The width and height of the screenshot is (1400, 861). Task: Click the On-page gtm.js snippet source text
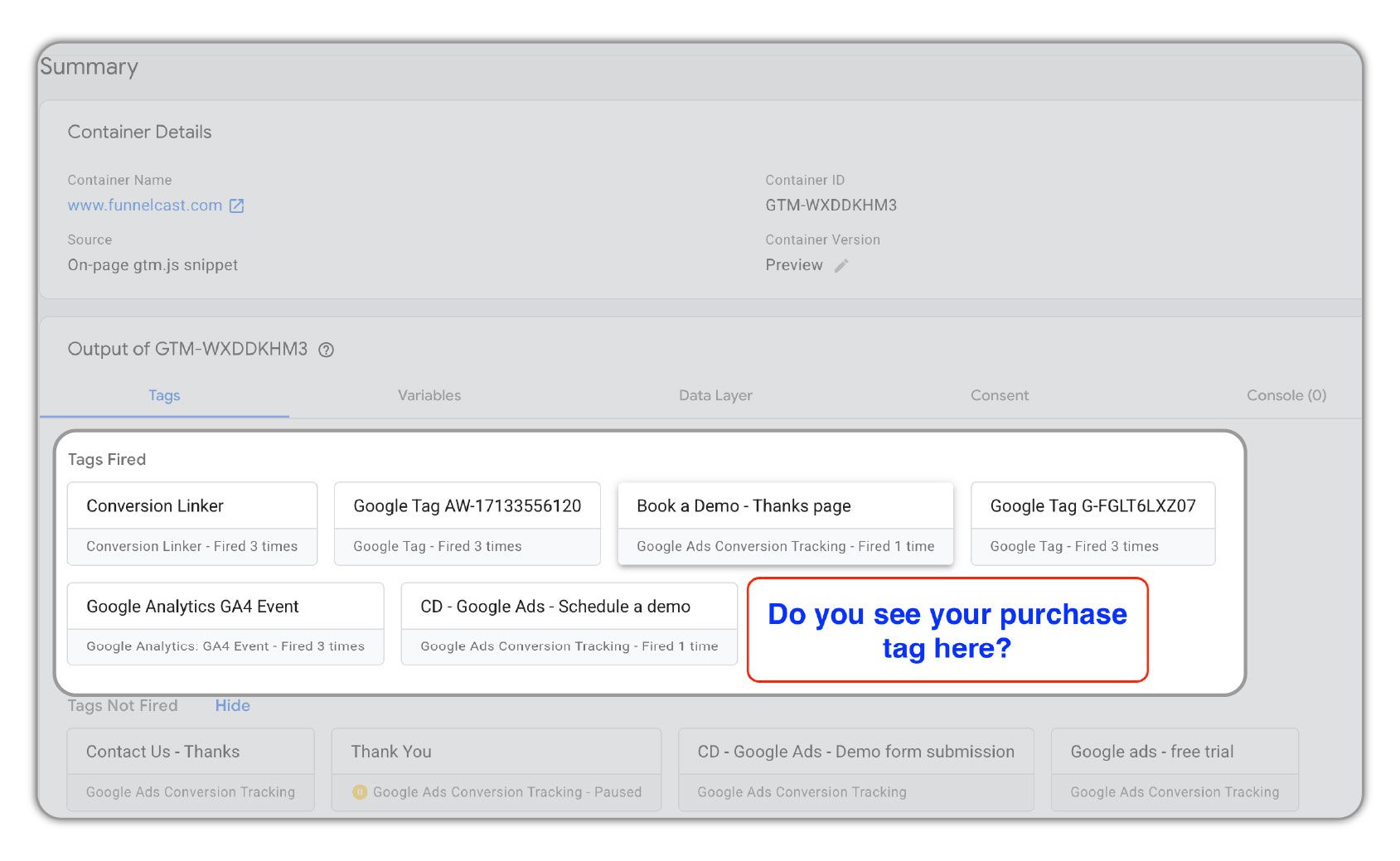pyautogui.click(x=153, y=265)
